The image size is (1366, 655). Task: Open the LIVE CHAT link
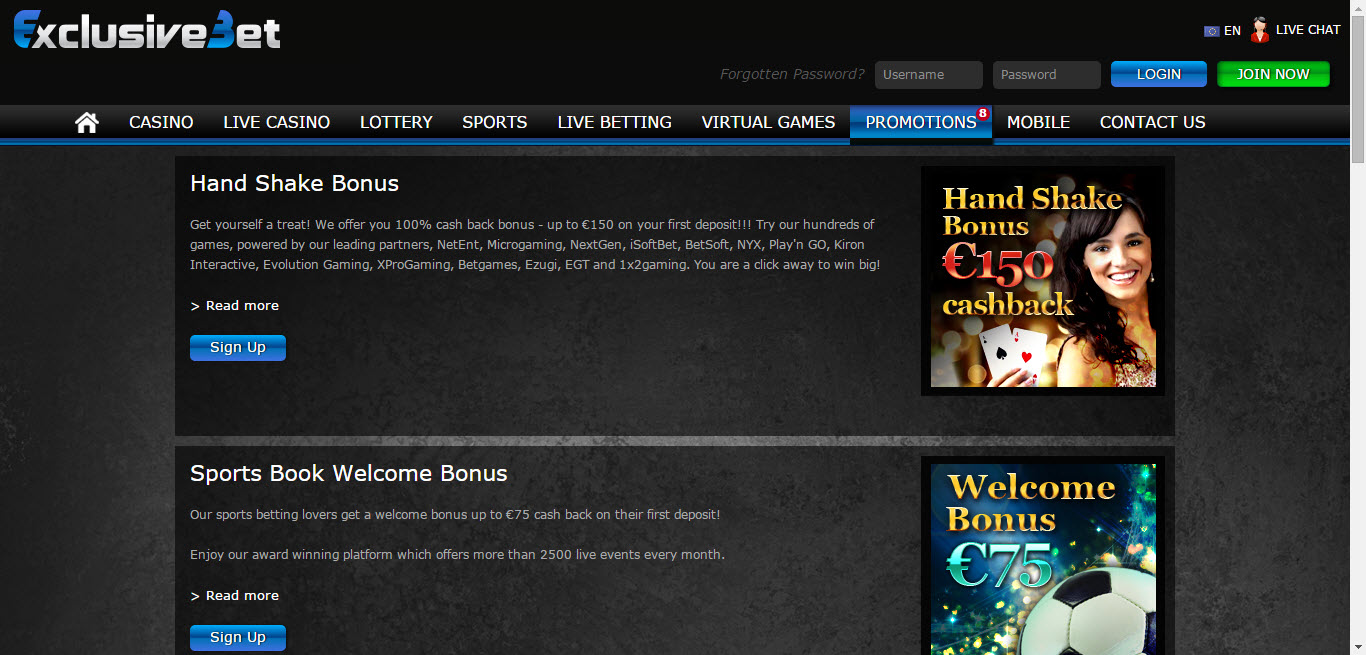[1308, 30]
